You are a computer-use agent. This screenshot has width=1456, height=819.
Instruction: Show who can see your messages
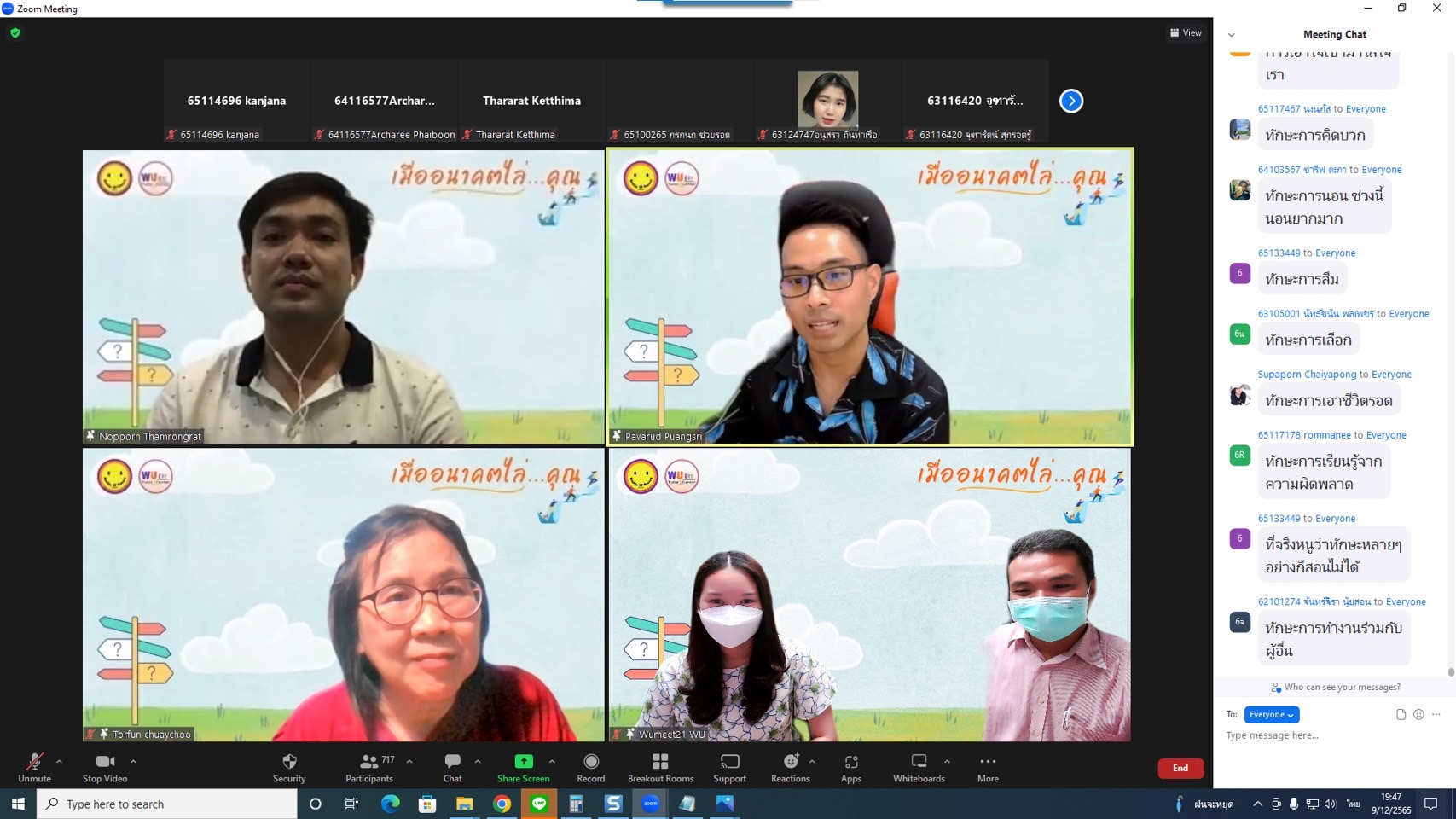pos(1335,687)
